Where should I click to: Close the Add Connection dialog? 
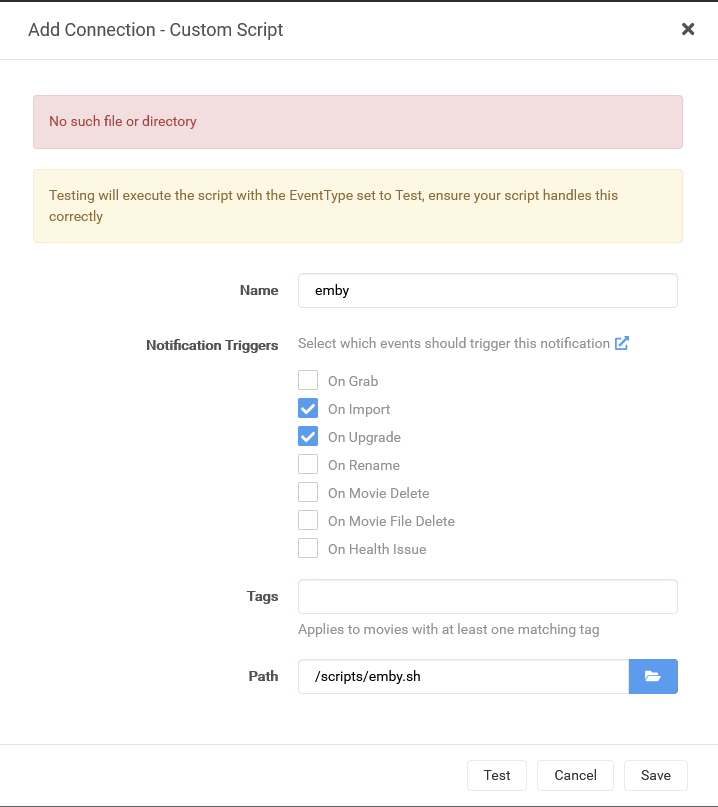point(688,29)
